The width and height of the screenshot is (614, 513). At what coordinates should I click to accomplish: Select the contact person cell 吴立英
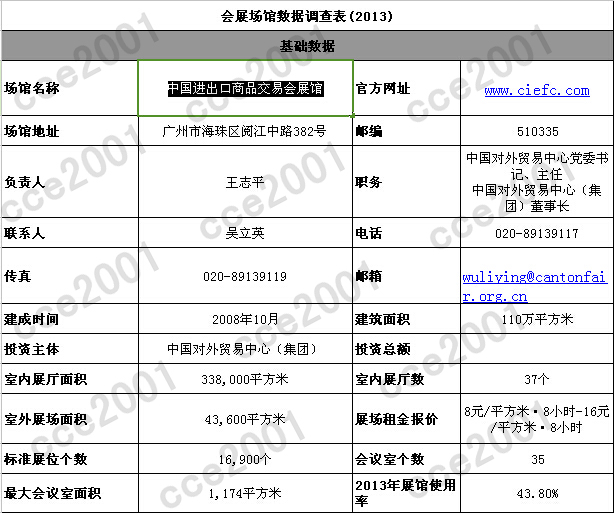pos(244,233)
